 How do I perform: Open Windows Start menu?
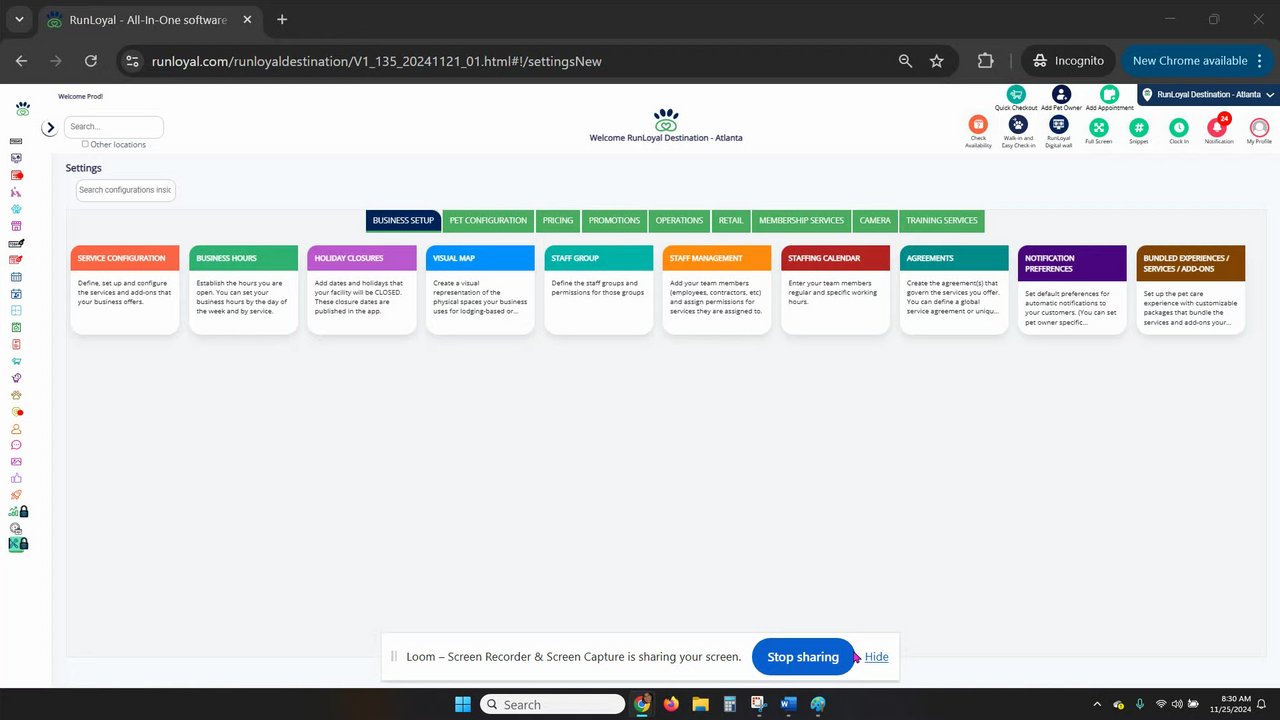click(x=463, y=704)
